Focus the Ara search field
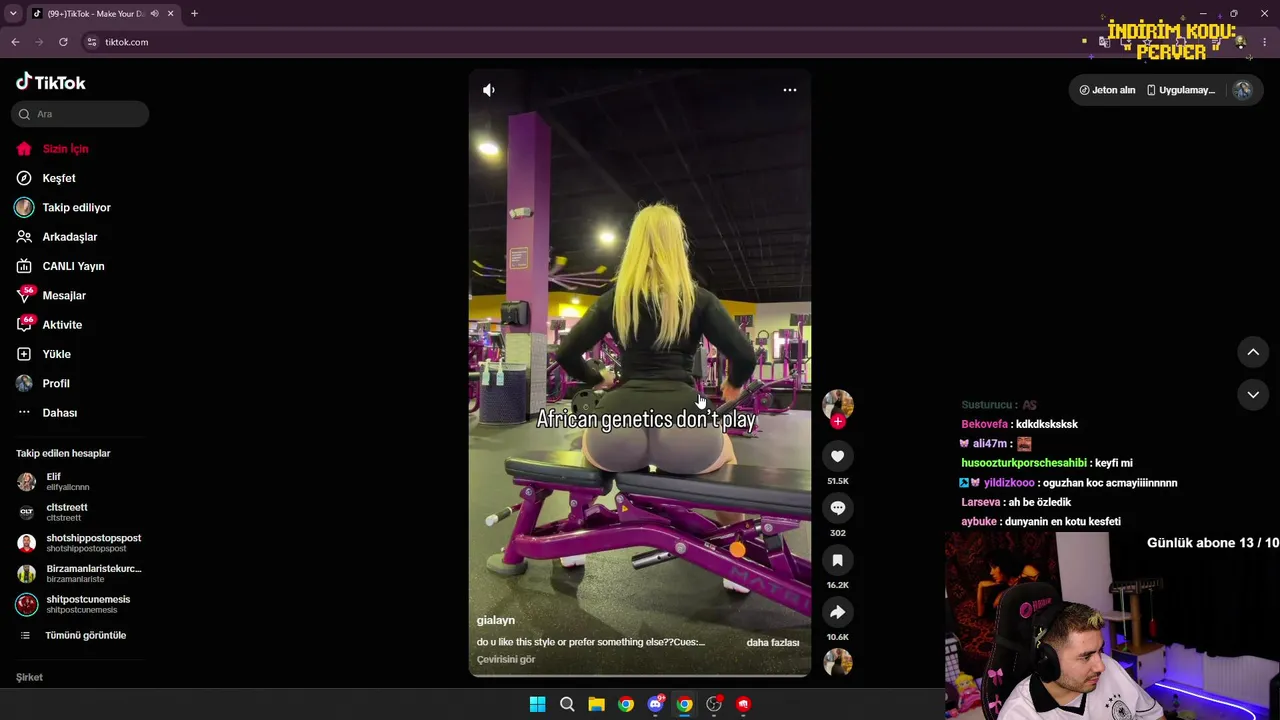The image size is (1280, 720). click(80, 114)
